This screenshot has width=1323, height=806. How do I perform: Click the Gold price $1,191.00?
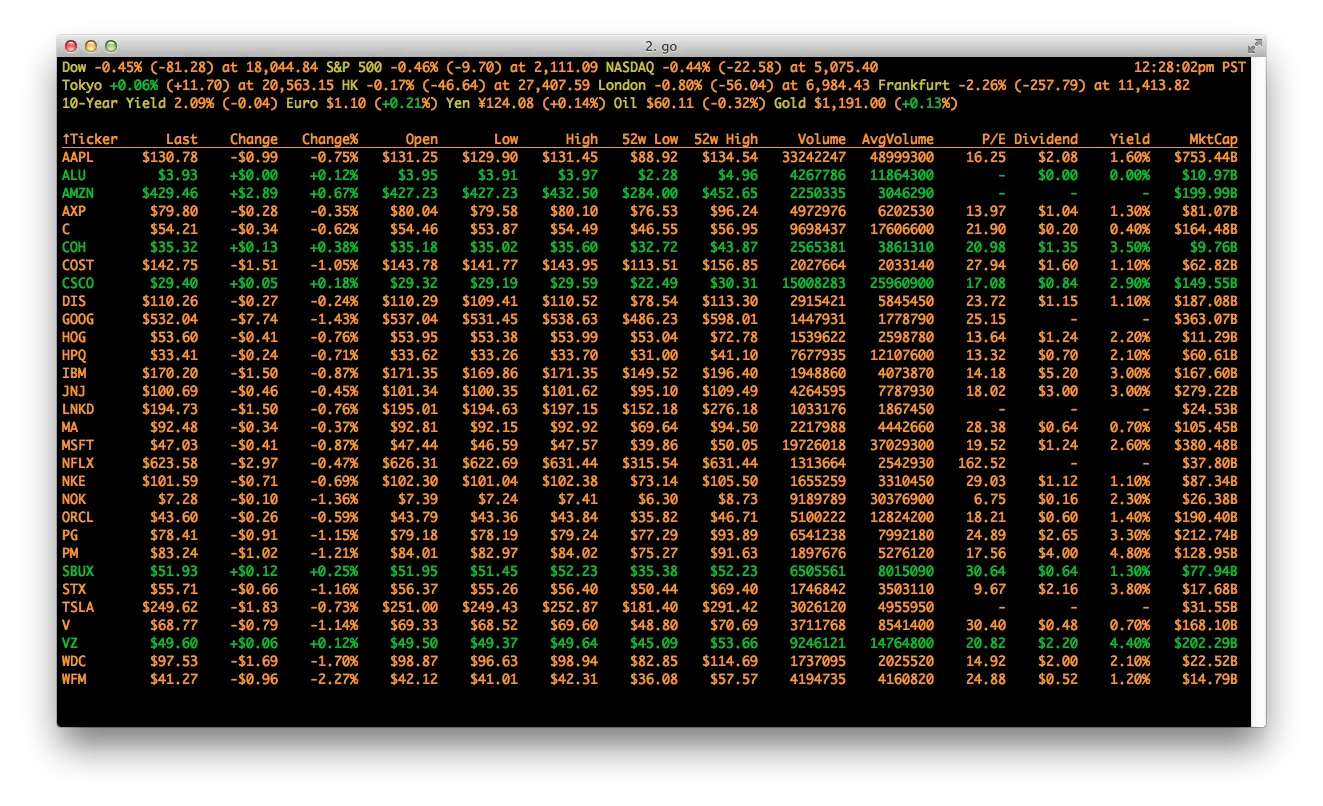pos(850,103)
